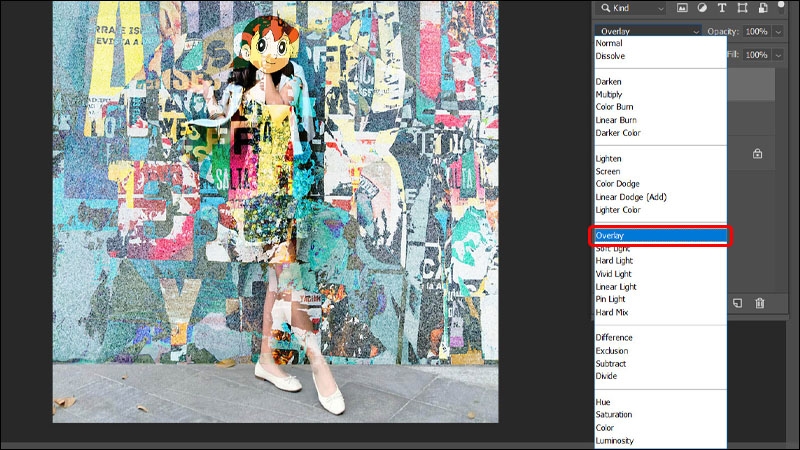Viewport: 800px width, 450px height.
Task: Open the Kind filter type dropdown
Action: (632, 8)
